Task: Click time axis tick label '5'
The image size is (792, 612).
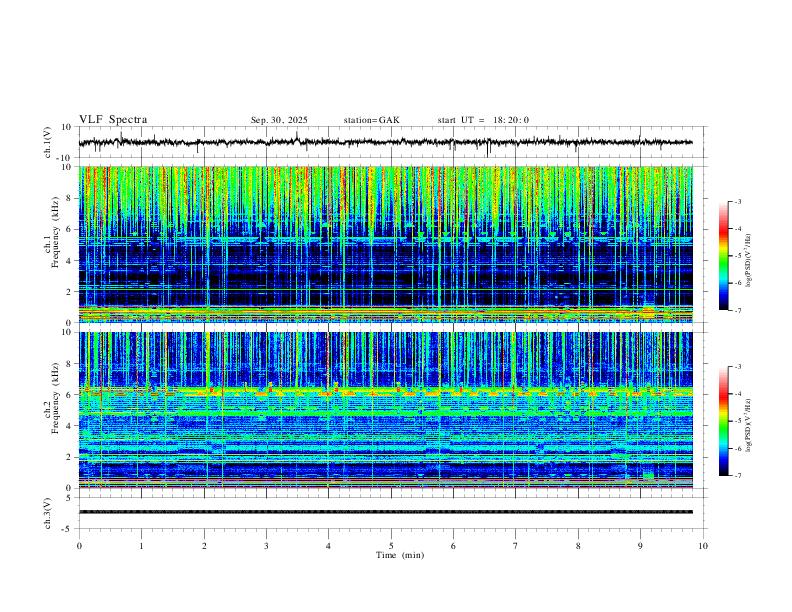Action: (391, 546)
